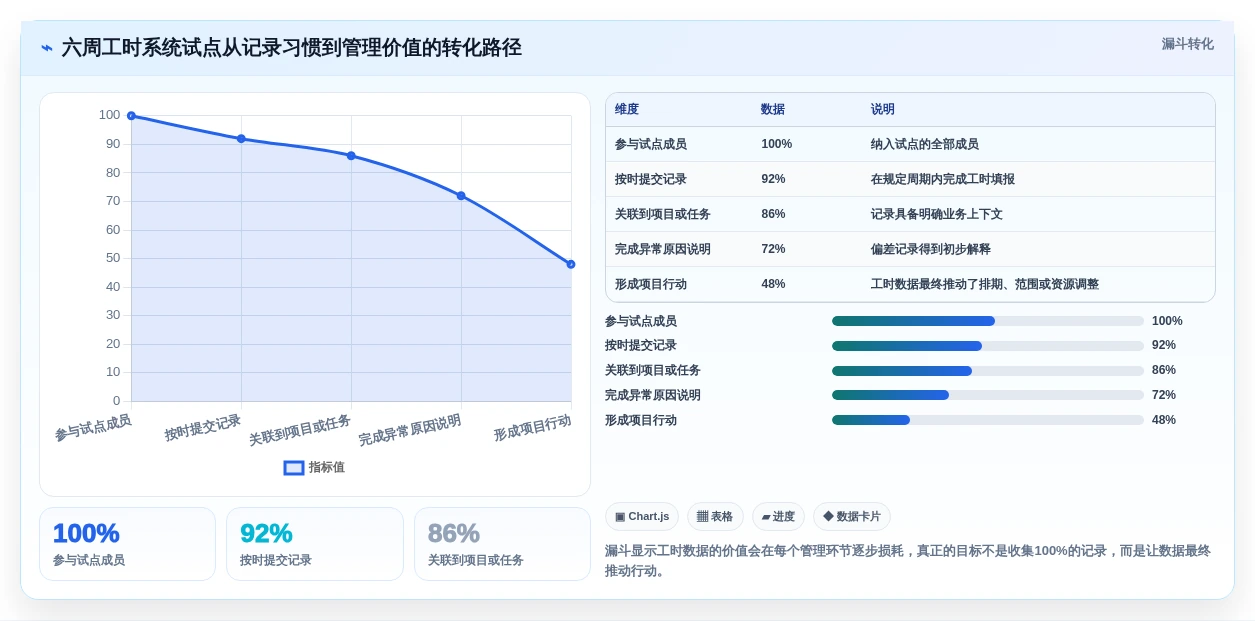The image size is (1255, 621).
Task: Click the summary paragraph starting 漏斗显示工时数据
Action: tap(908, 561)
